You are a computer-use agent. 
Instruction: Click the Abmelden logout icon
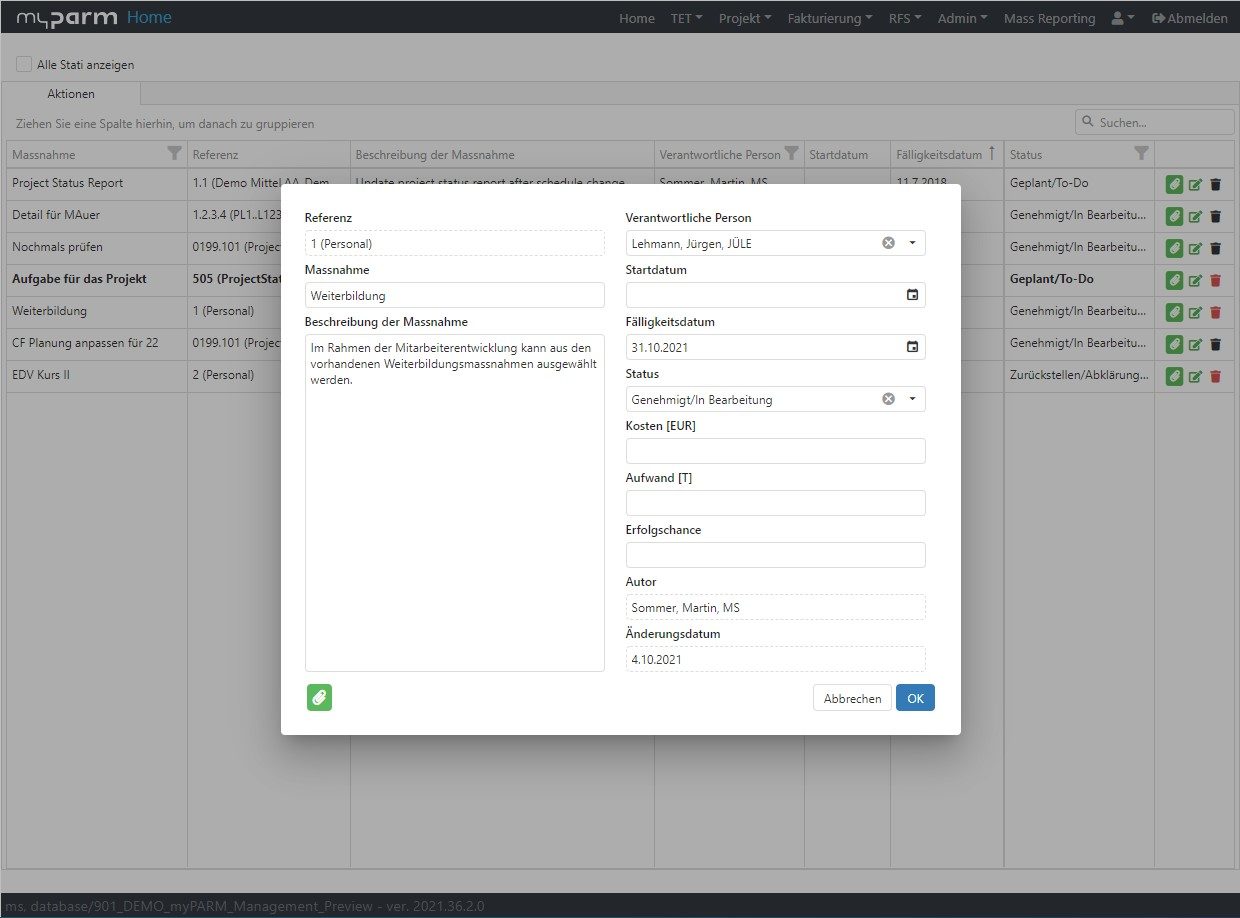(1160, 17)
